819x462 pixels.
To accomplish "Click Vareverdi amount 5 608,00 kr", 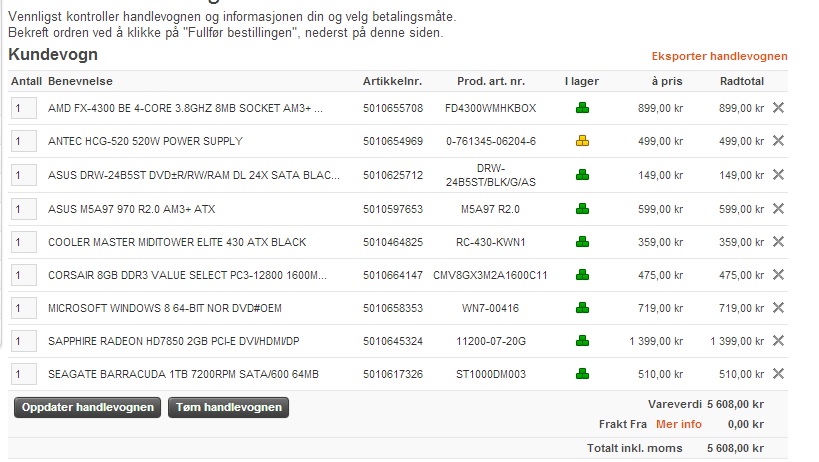I will pyautogui.click(x=735, y=404).
